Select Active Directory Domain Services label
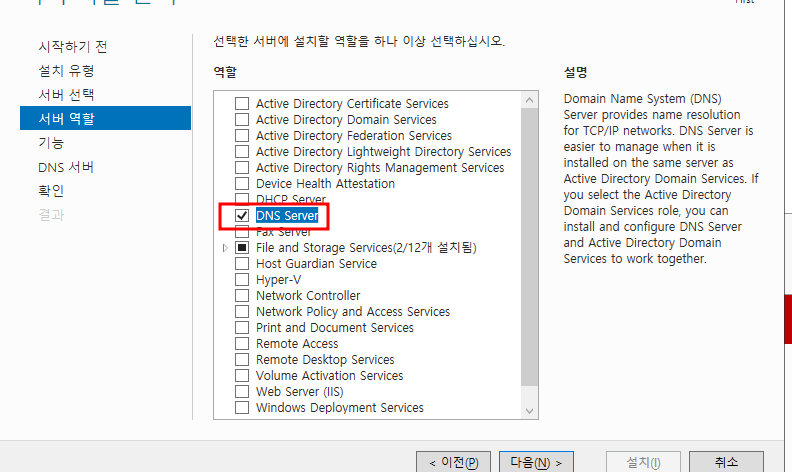792x472 pixels. click(x=346, y=120)
